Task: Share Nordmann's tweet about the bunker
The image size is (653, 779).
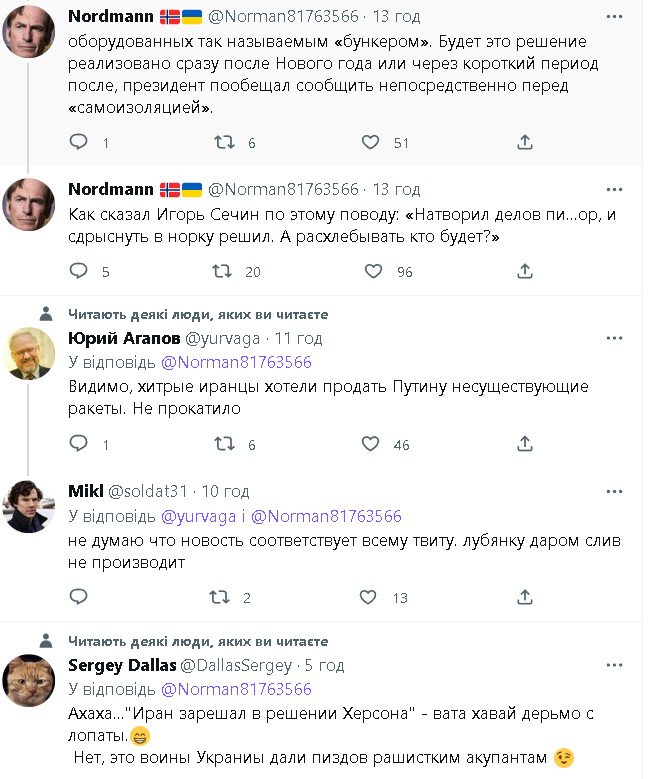Action: 524,143
